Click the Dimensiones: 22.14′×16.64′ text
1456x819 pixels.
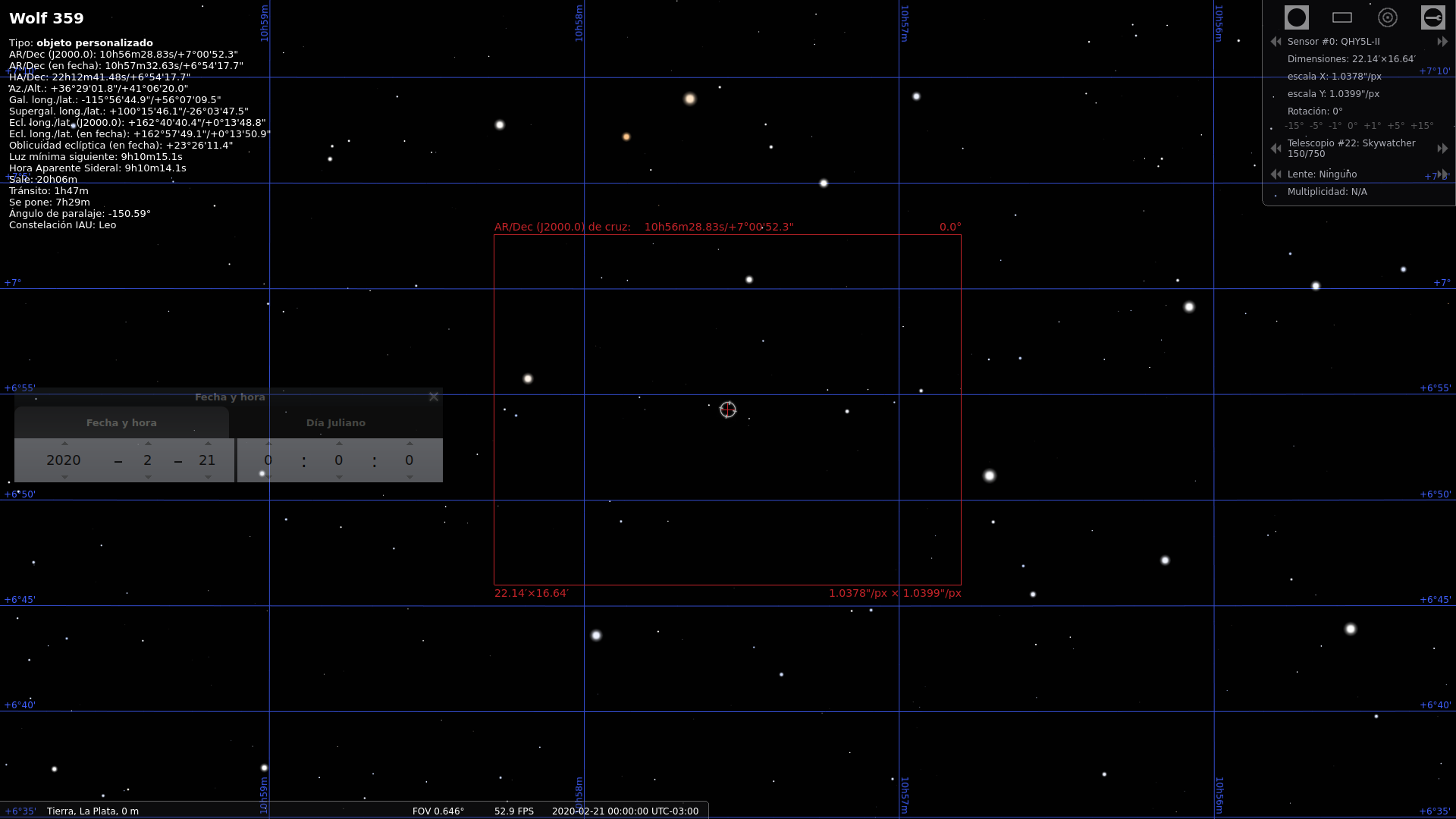(x=1351, y=59)
